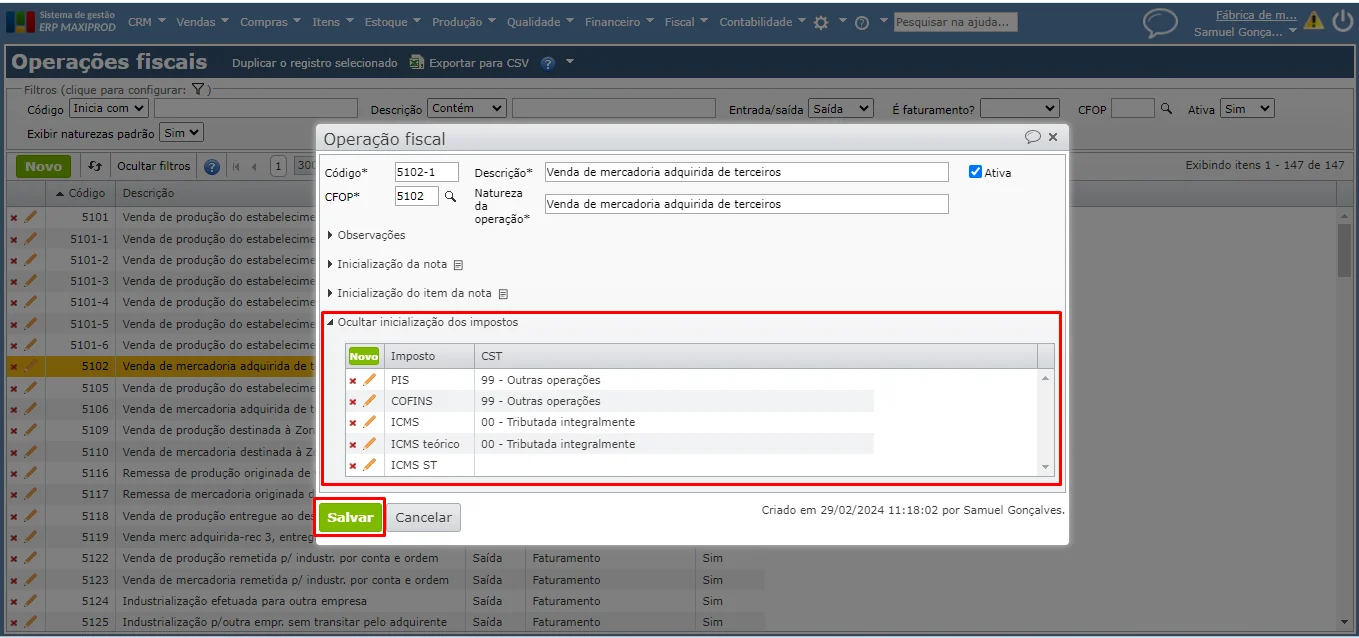Open the Vendas menu
Screen dimensions: 1359x638
pos(202,21)
